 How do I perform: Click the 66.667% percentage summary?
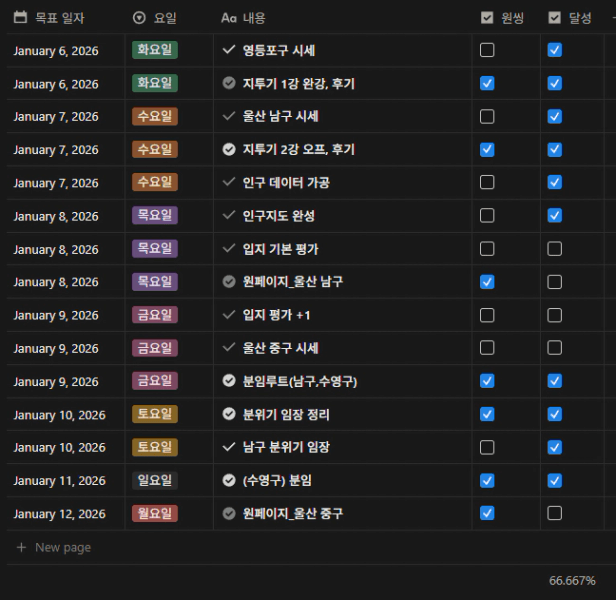(572, 581)
